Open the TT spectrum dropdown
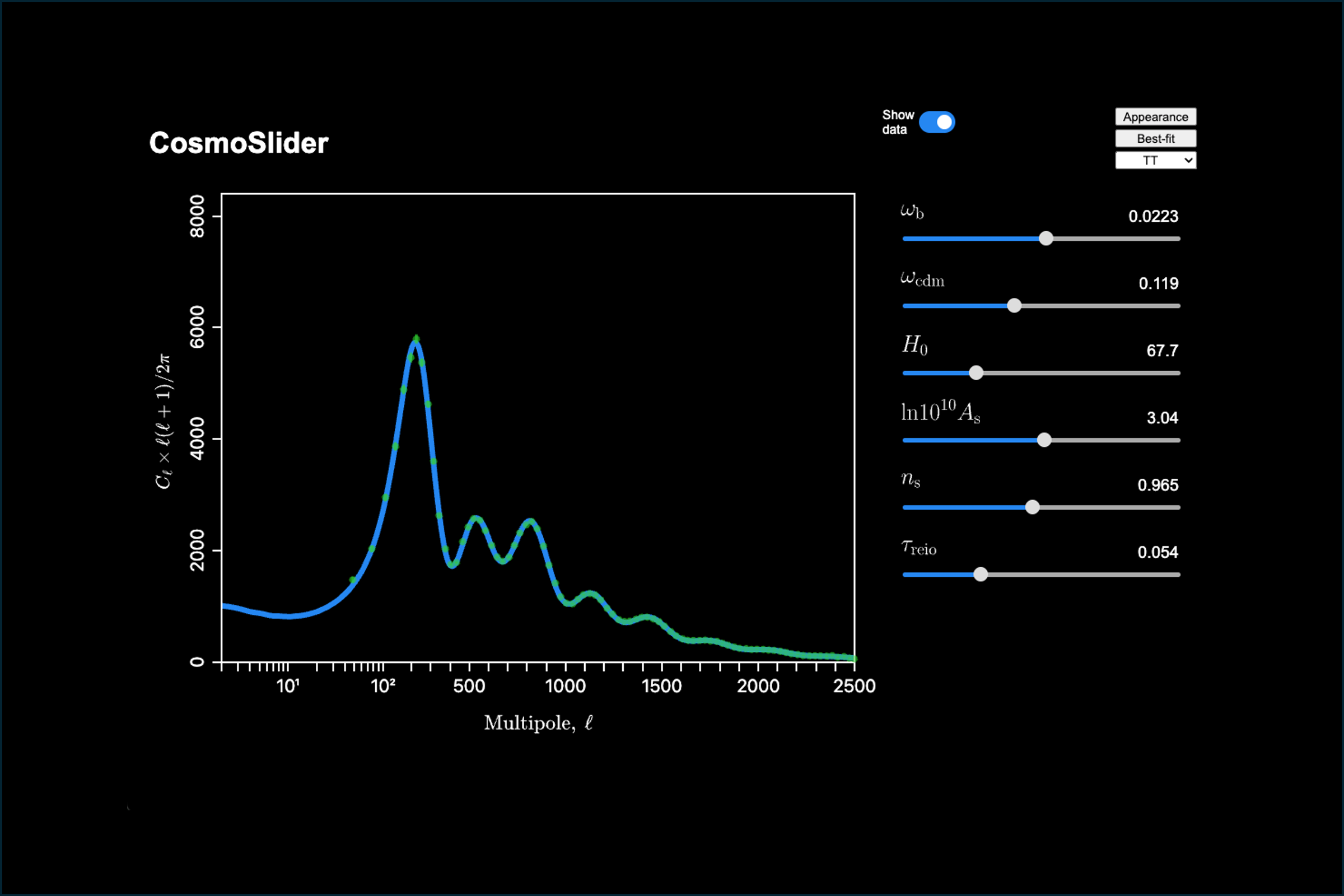This screenshot has height=896, width=1344. (x=1155, y=161)
